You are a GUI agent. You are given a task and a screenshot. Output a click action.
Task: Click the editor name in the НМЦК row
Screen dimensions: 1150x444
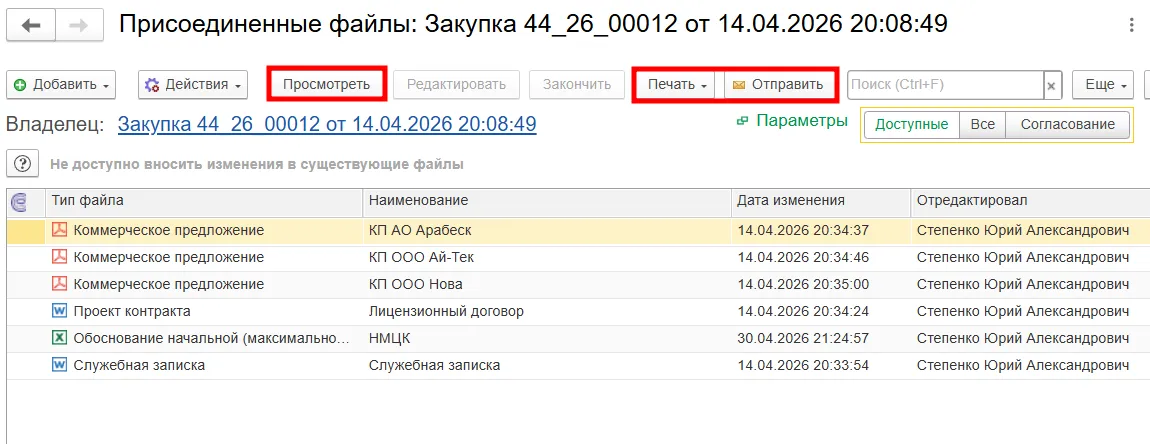coord(1022,338)
